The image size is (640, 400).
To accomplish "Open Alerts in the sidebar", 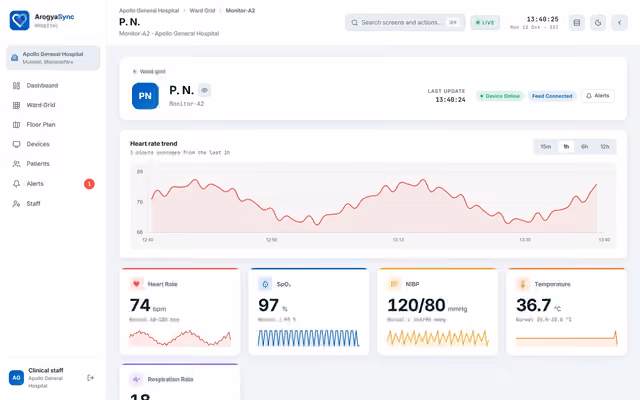I will coord(53,184).
